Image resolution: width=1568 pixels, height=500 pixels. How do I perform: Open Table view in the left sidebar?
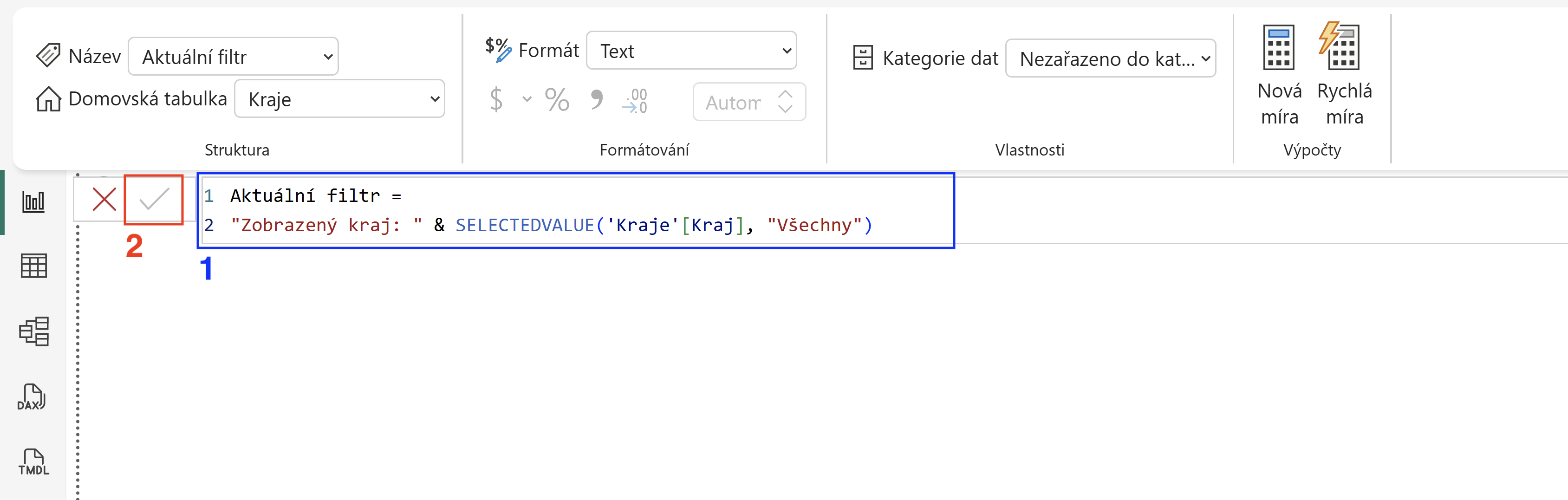33,266
